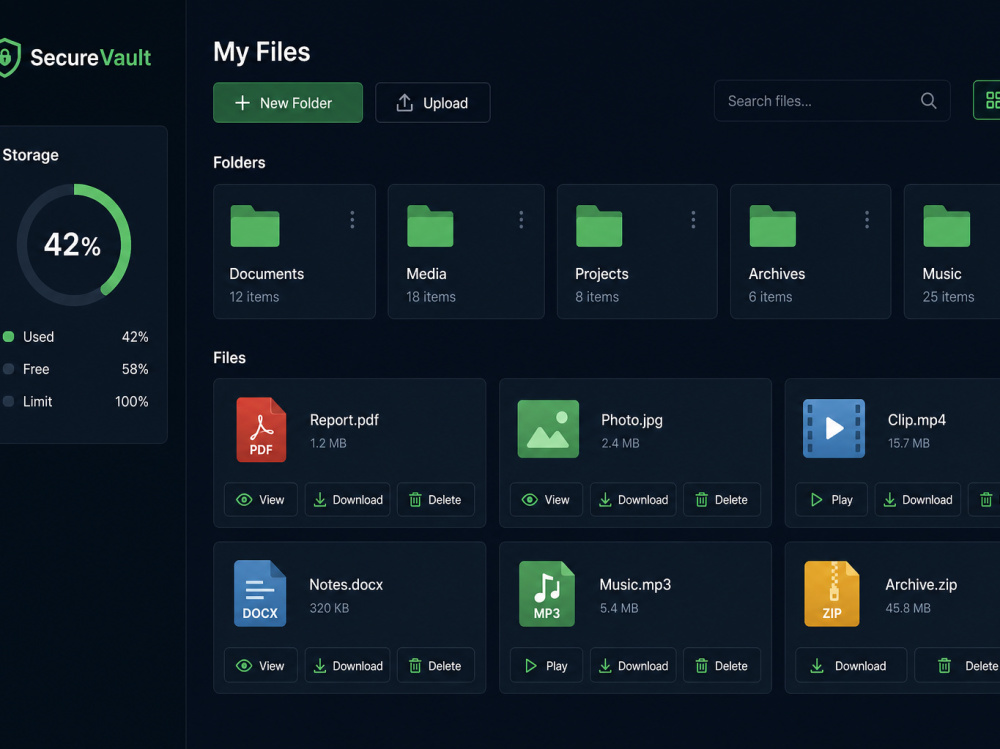The height and width of the screenshot is (749, 1000).
Task: Download Notes.docx
Action: tap(348, 665)
